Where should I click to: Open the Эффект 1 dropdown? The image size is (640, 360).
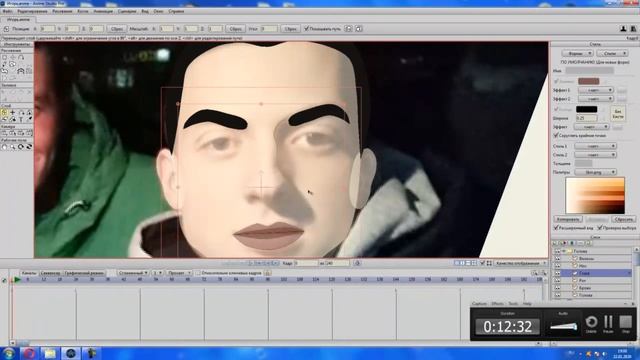click(596, 90)
